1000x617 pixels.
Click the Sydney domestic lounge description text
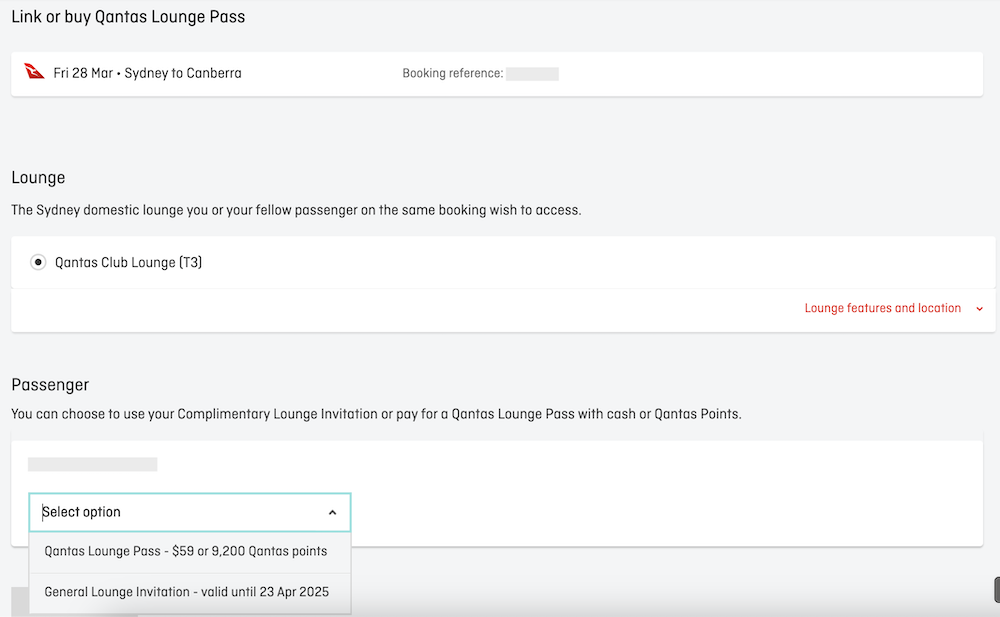coord(297,211)
